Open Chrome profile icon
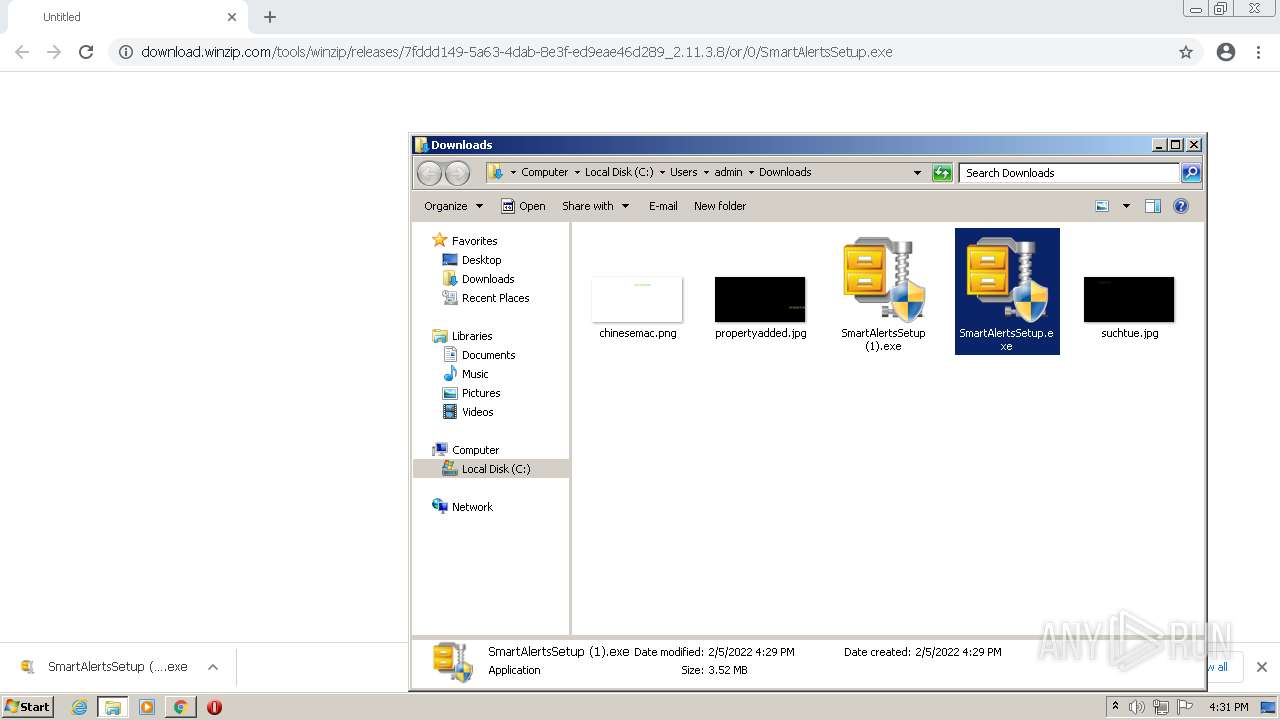This screenshot has height=720, width=1280. [1226, 52]
